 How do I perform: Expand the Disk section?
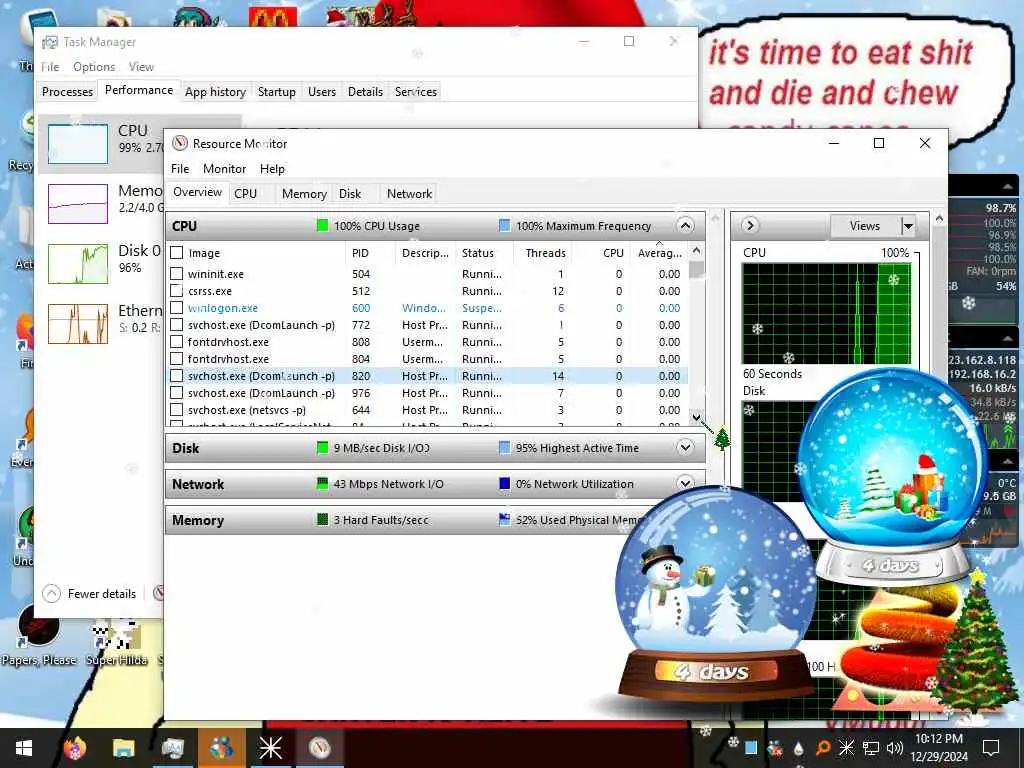tap(685, 447)
